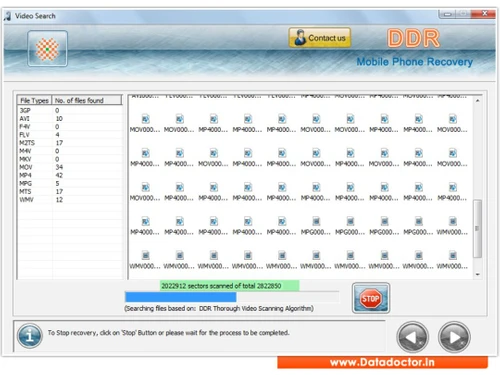Select the F4V file type row
Viewport: 500px width, 375px height.
(x=70, y=127)
